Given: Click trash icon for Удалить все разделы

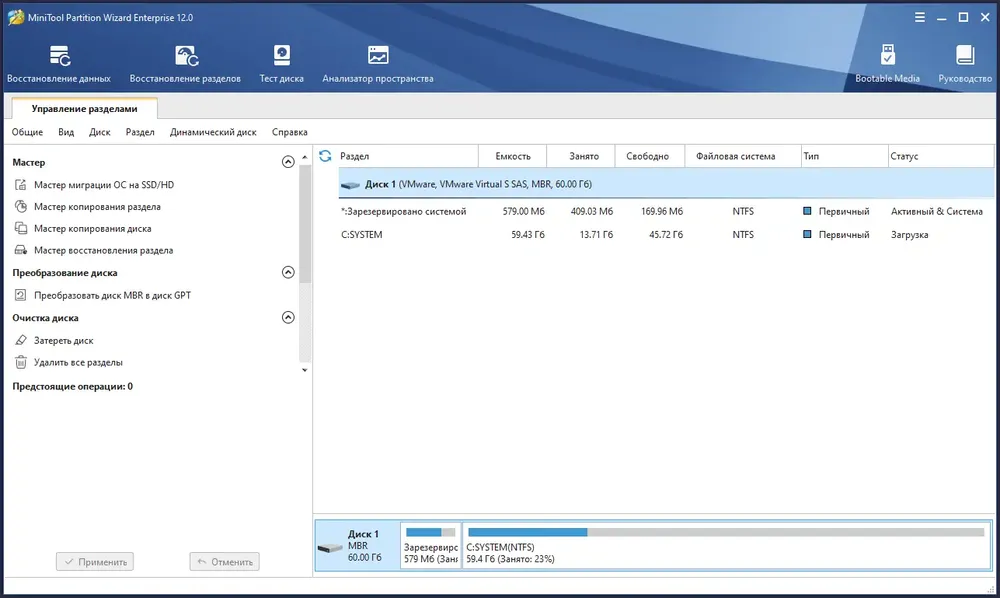Looking at the screenshot, I should pos(20,362).
